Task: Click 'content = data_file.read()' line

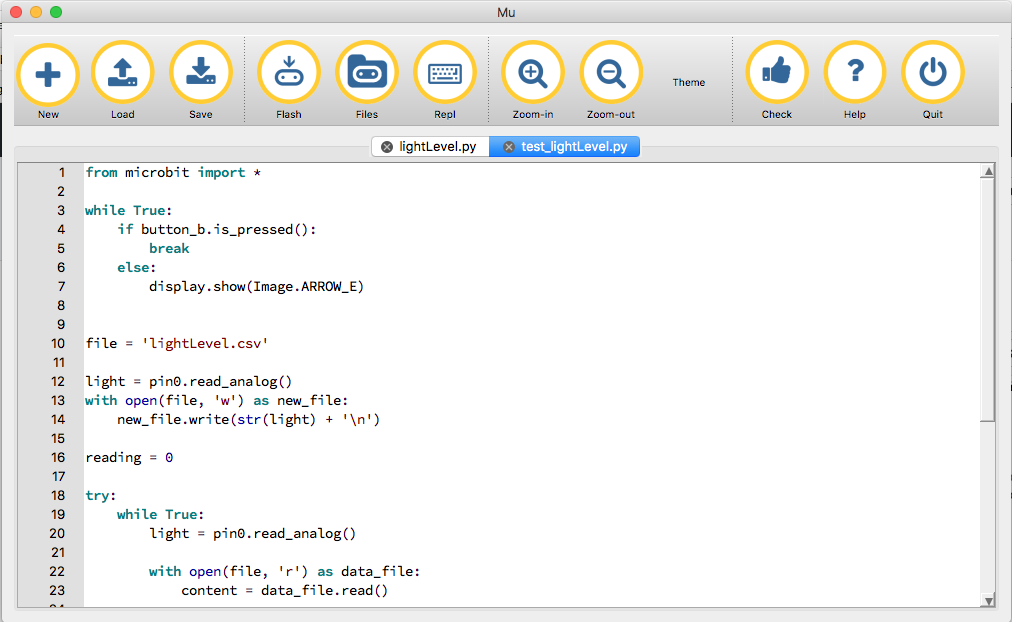Action: 284,590
